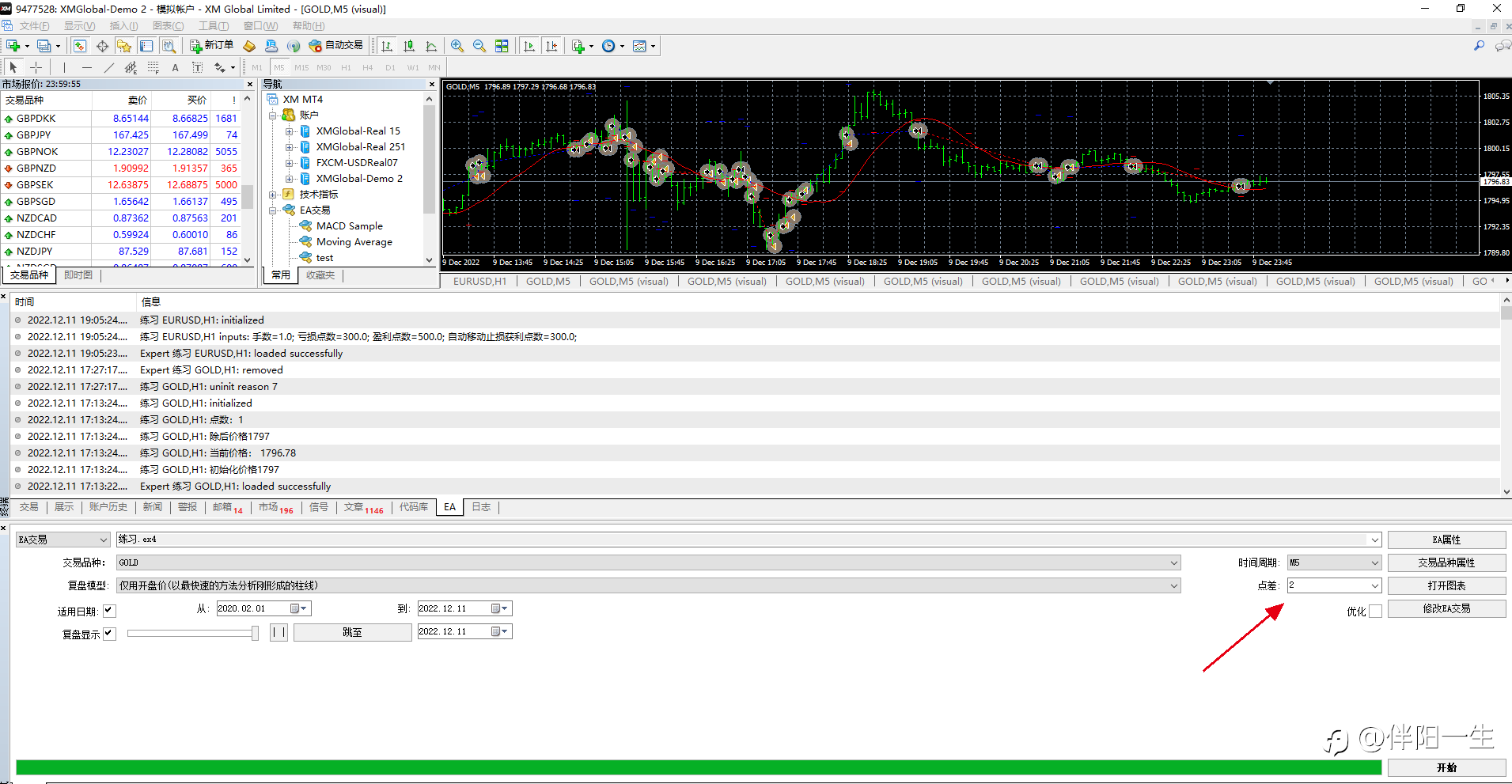Click 打开图表 open chart button

(1446, 585)
